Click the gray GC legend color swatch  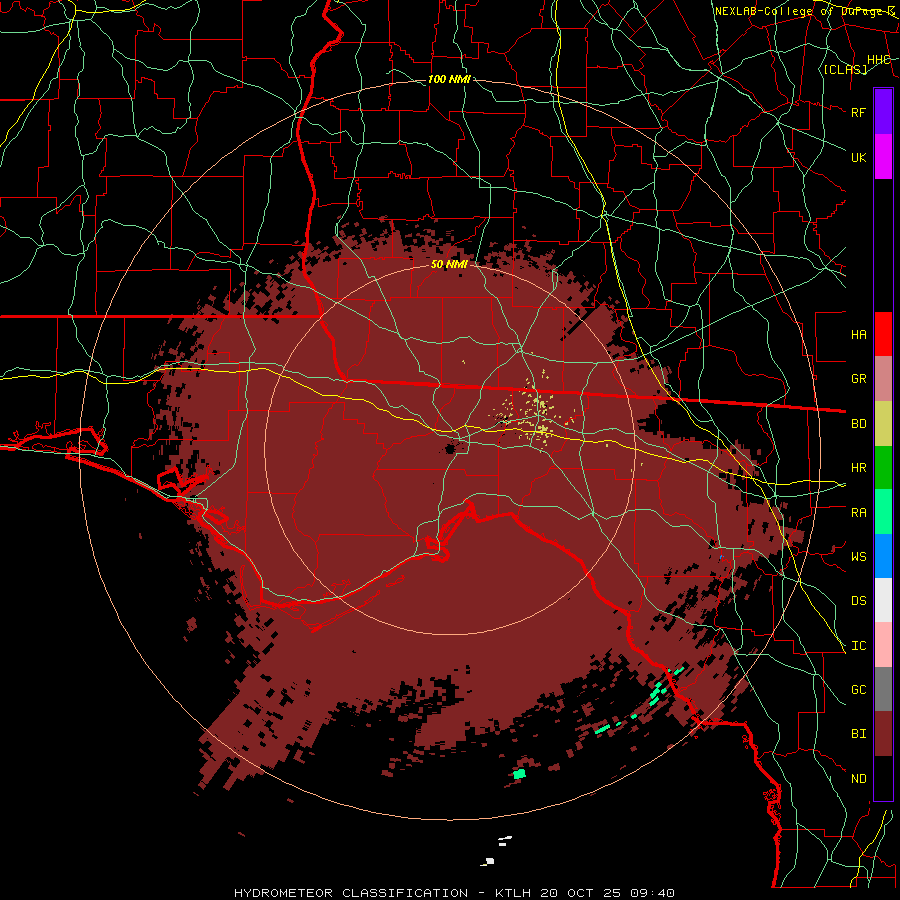point(883,689)
